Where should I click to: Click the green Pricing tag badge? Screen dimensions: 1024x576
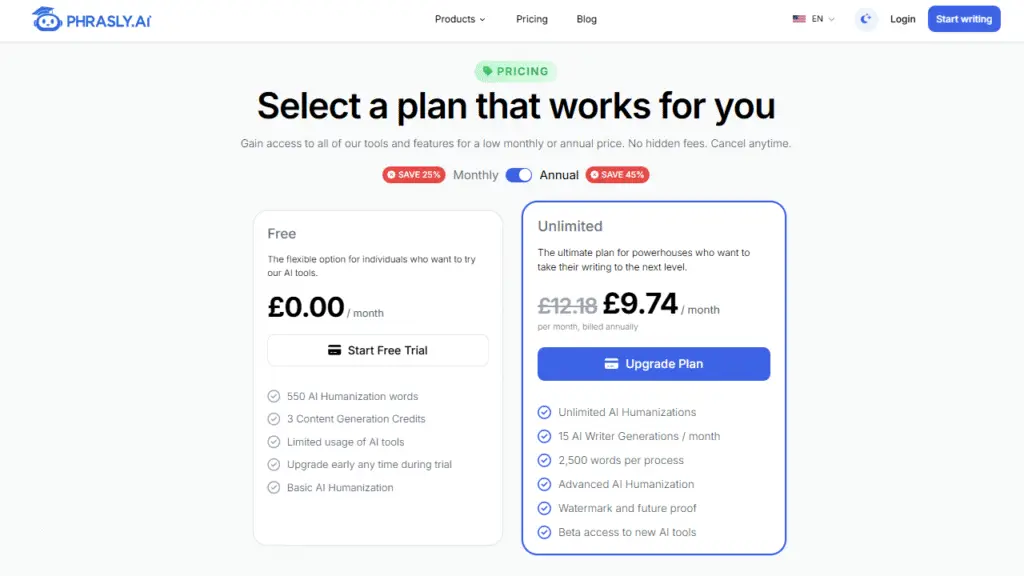coord(516,72)
